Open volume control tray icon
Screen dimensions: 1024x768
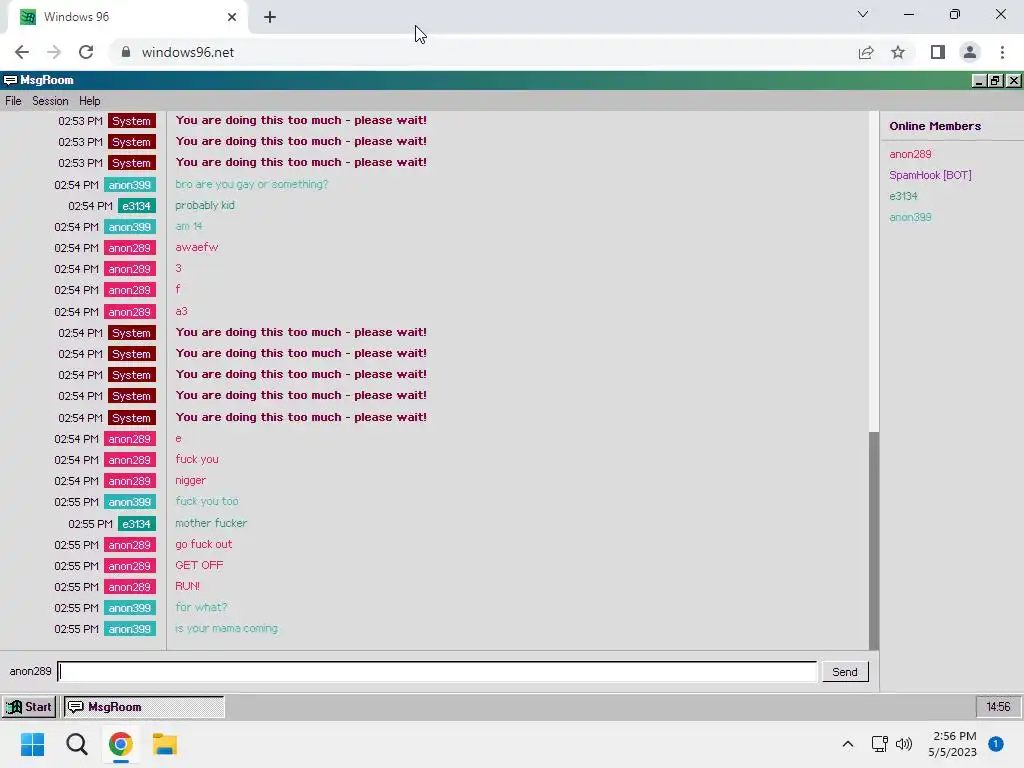click(904, 744)
